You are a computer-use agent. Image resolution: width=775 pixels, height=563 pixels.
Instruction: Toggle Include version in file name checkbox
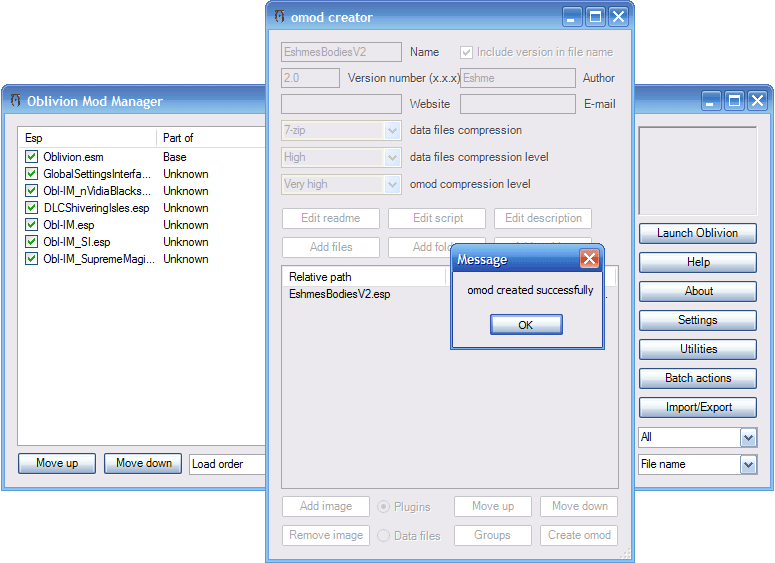[x=466, y=52]
